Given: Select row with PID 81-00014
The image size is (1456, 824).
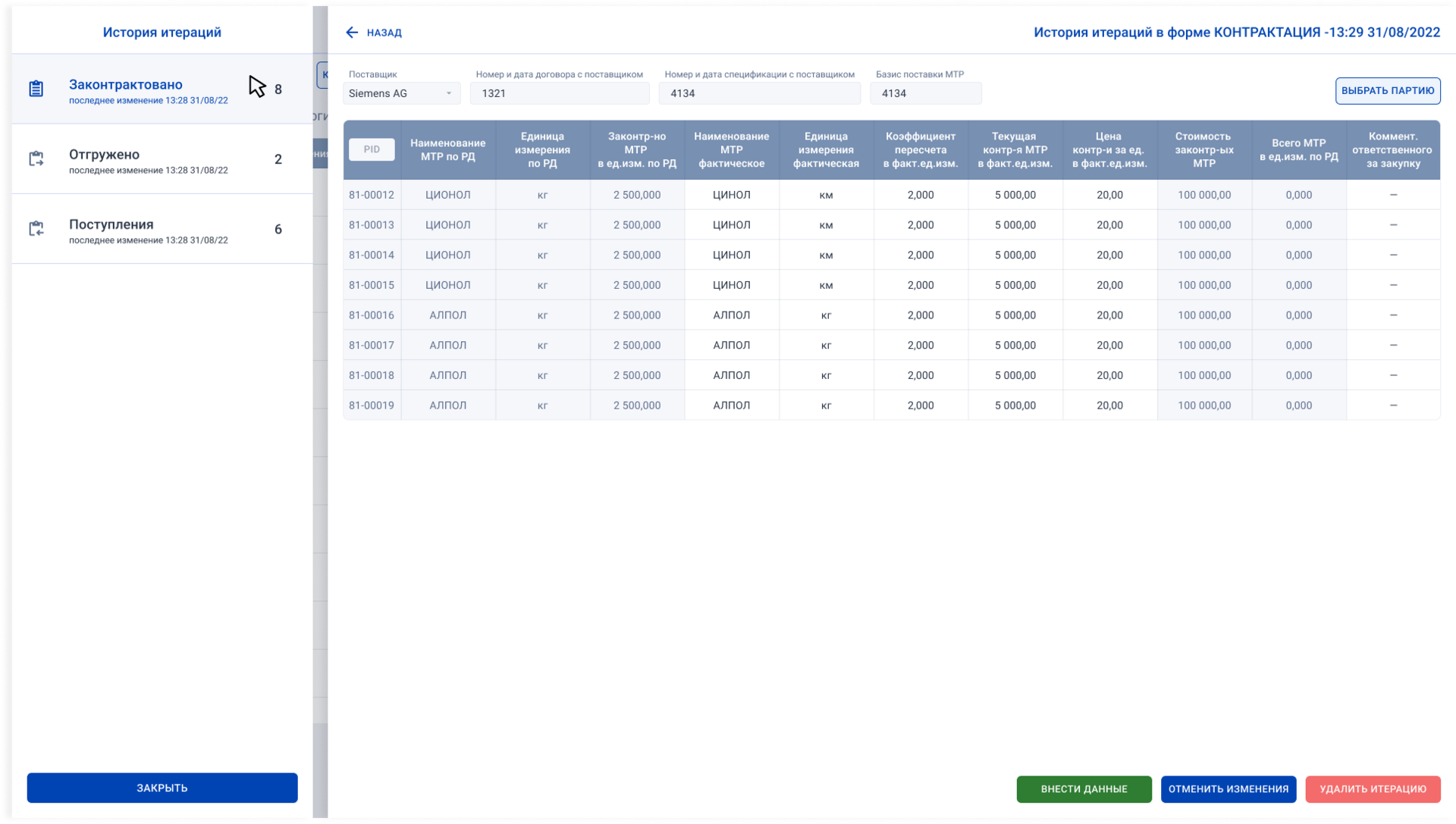Looking at the screenshot, I should 892,255.
